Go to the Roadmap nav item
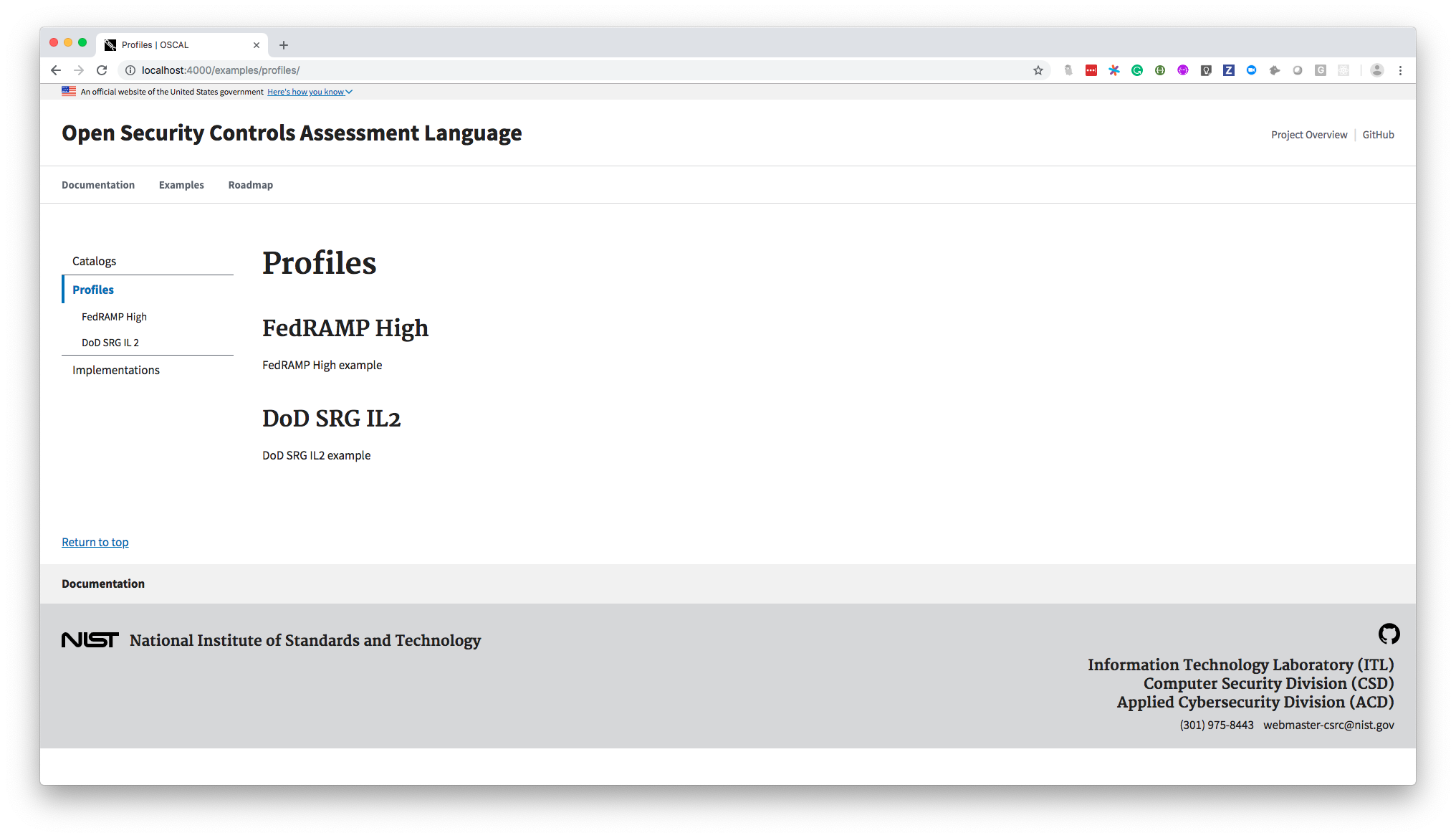The width and height of the screenshot is (1456, 838). tap(250, 185)
